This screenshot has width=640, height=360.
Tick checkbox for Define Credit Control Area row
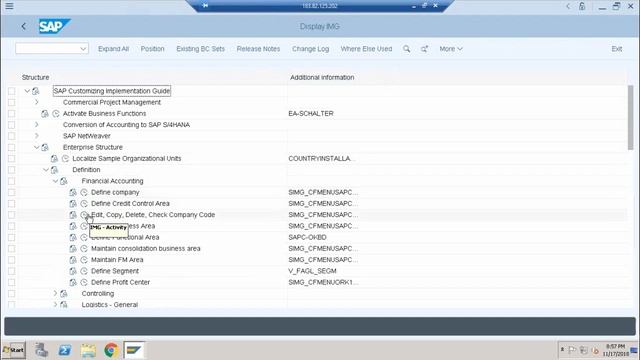[11, 203]
